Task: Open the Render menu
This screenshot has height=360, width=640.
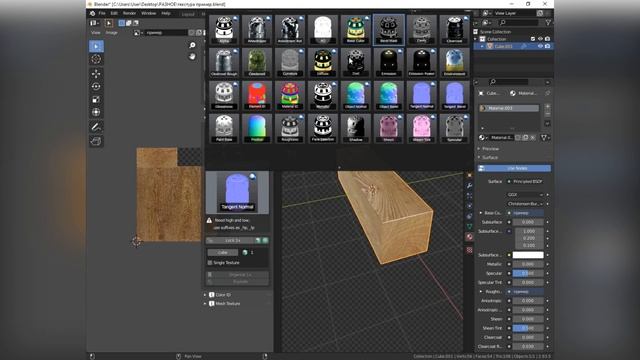Action: (129, 13)
